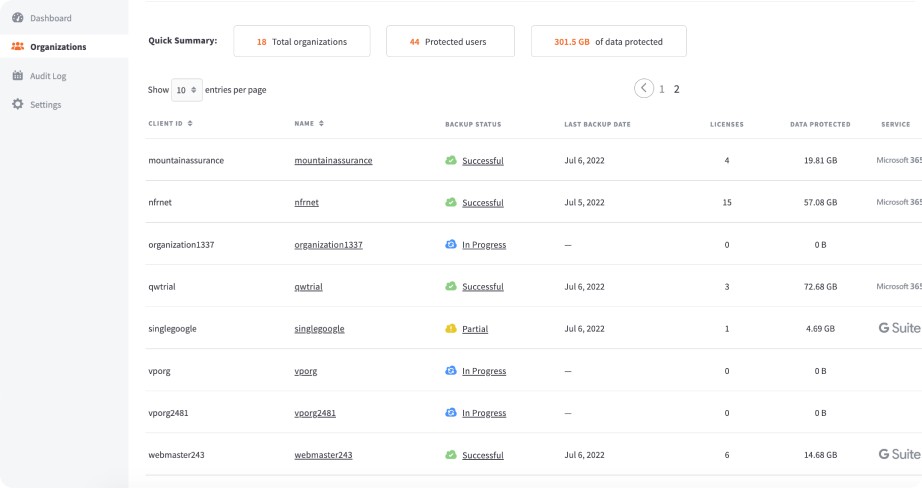922x488 pixels.
Task: Open the organization1337 name link
Action: click(328, 245)
